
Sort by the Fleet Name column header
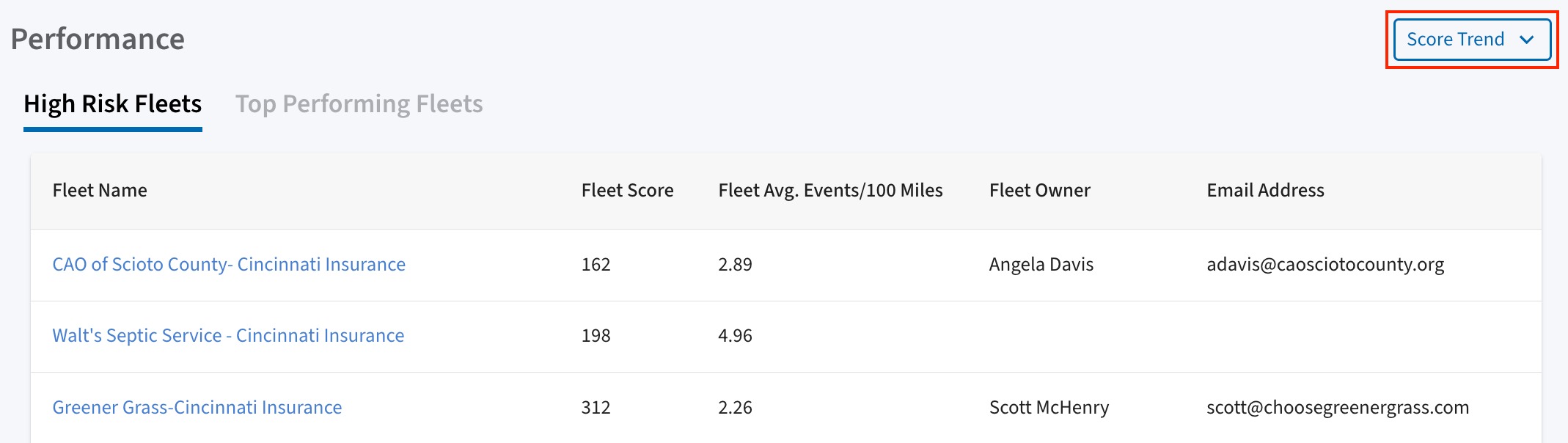100,191
